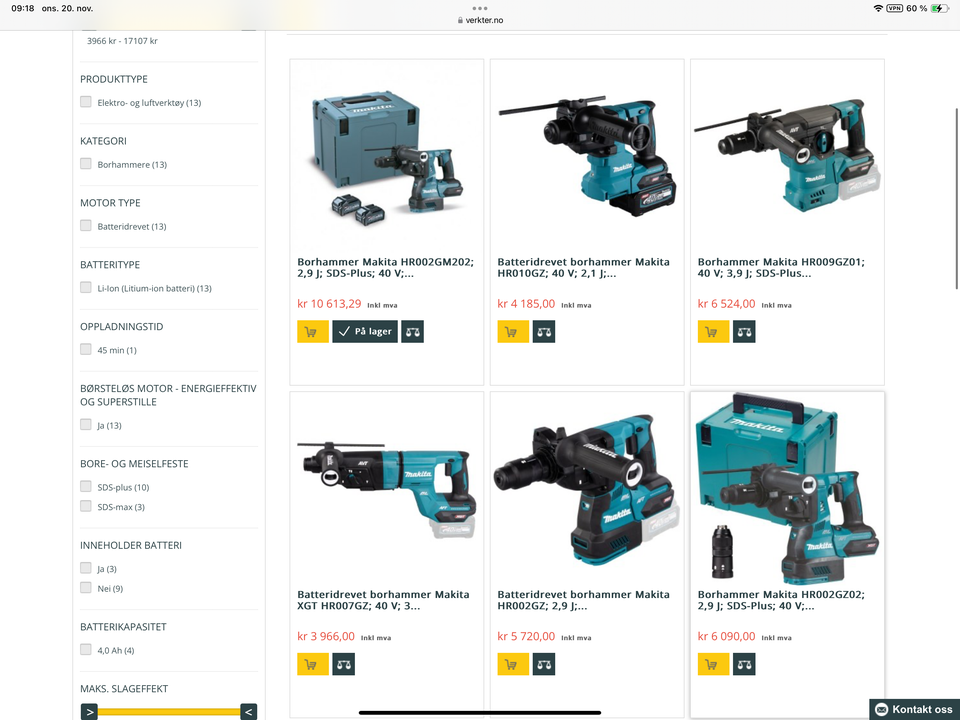Screen dimensions: 960x720
Task: Check Borhammere category filter
Action: pos(86,163)
